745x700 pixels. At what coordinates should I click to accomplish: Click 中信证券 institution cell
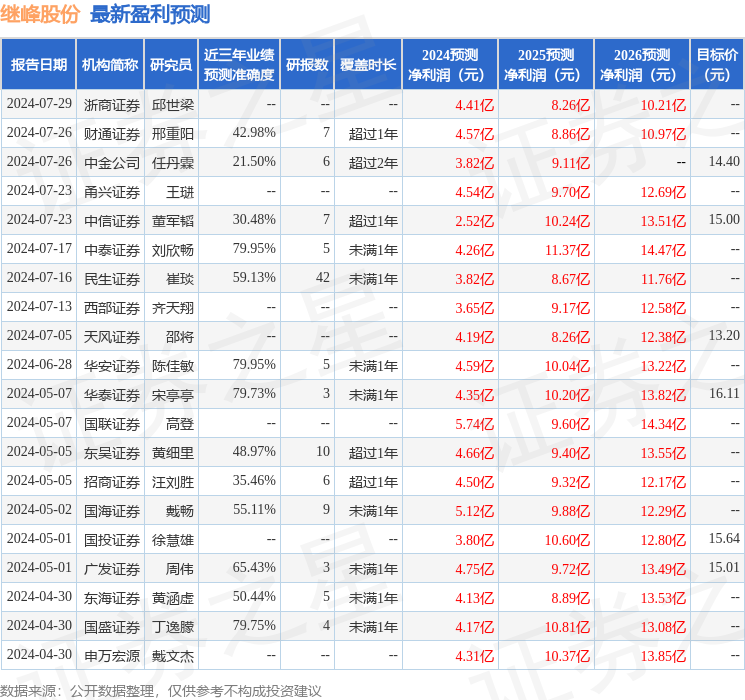click(112, 221)
